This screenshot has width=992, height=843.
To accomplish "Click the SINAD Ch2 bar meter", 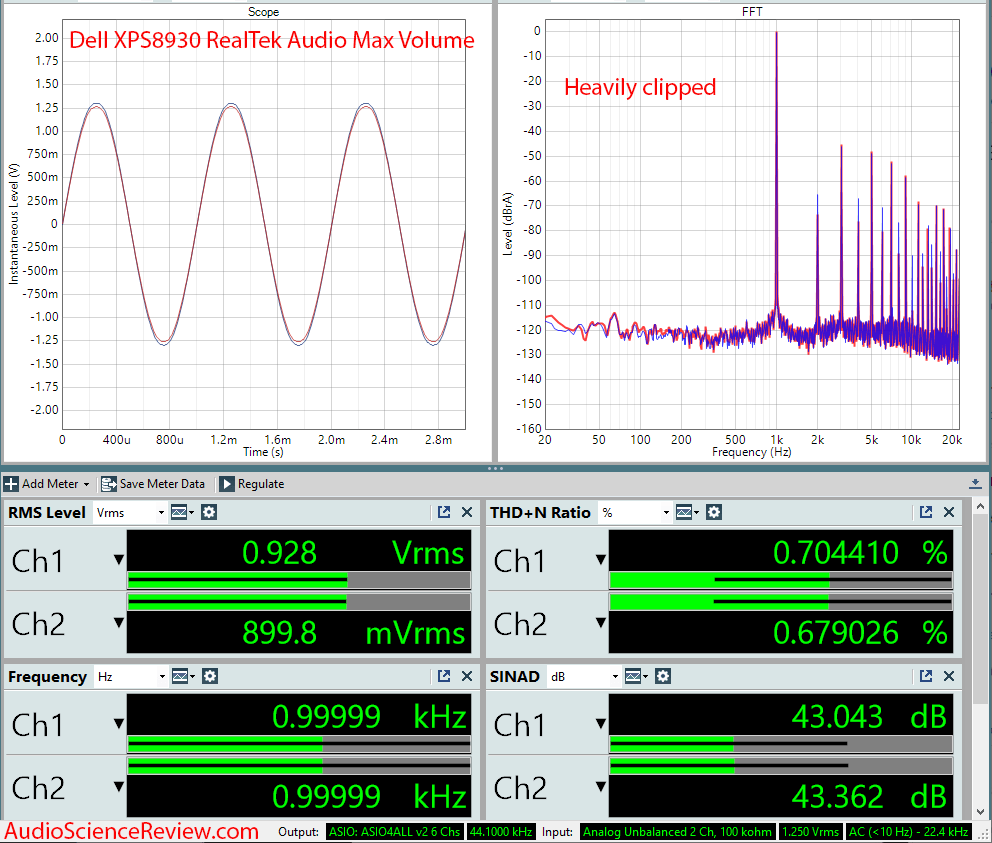I will coord(781,766).
